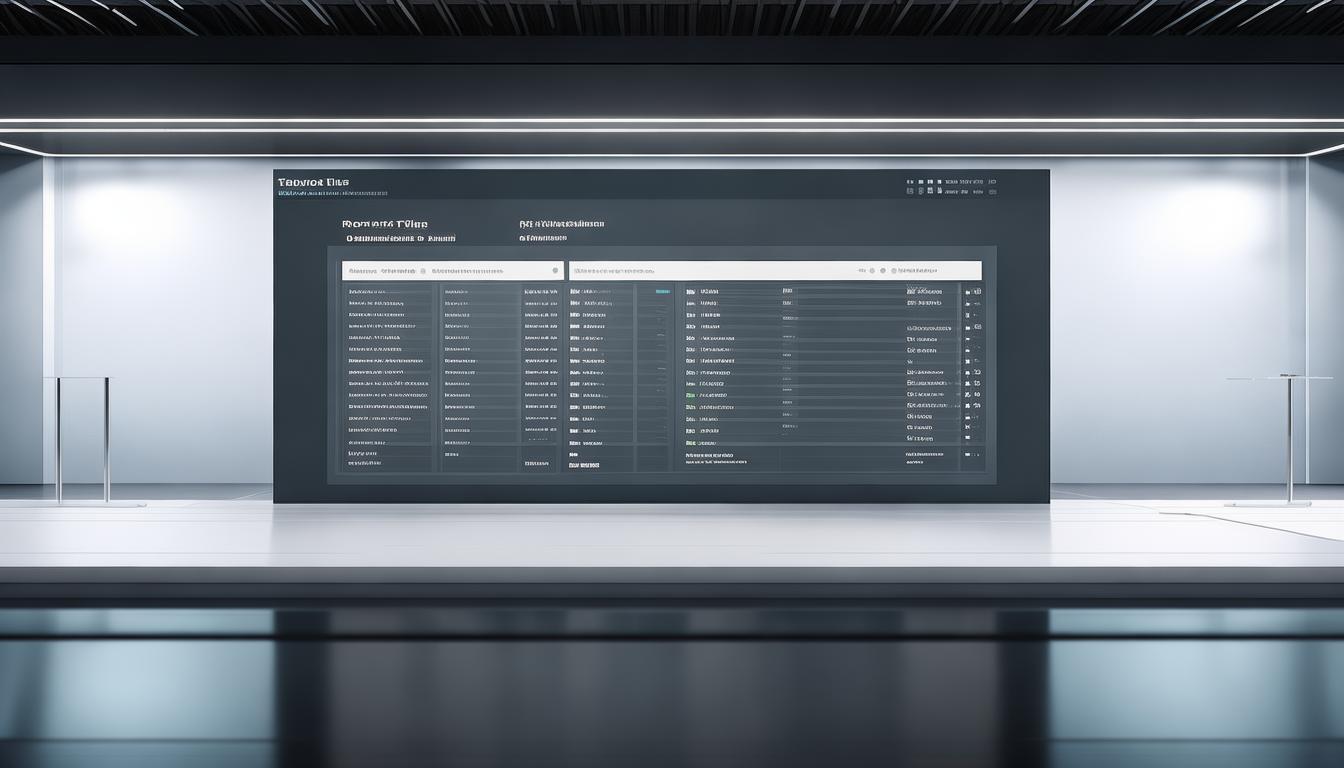1344x768 pixels.
Task: Select the second large heading tab above the table
Action: (562, 225)
